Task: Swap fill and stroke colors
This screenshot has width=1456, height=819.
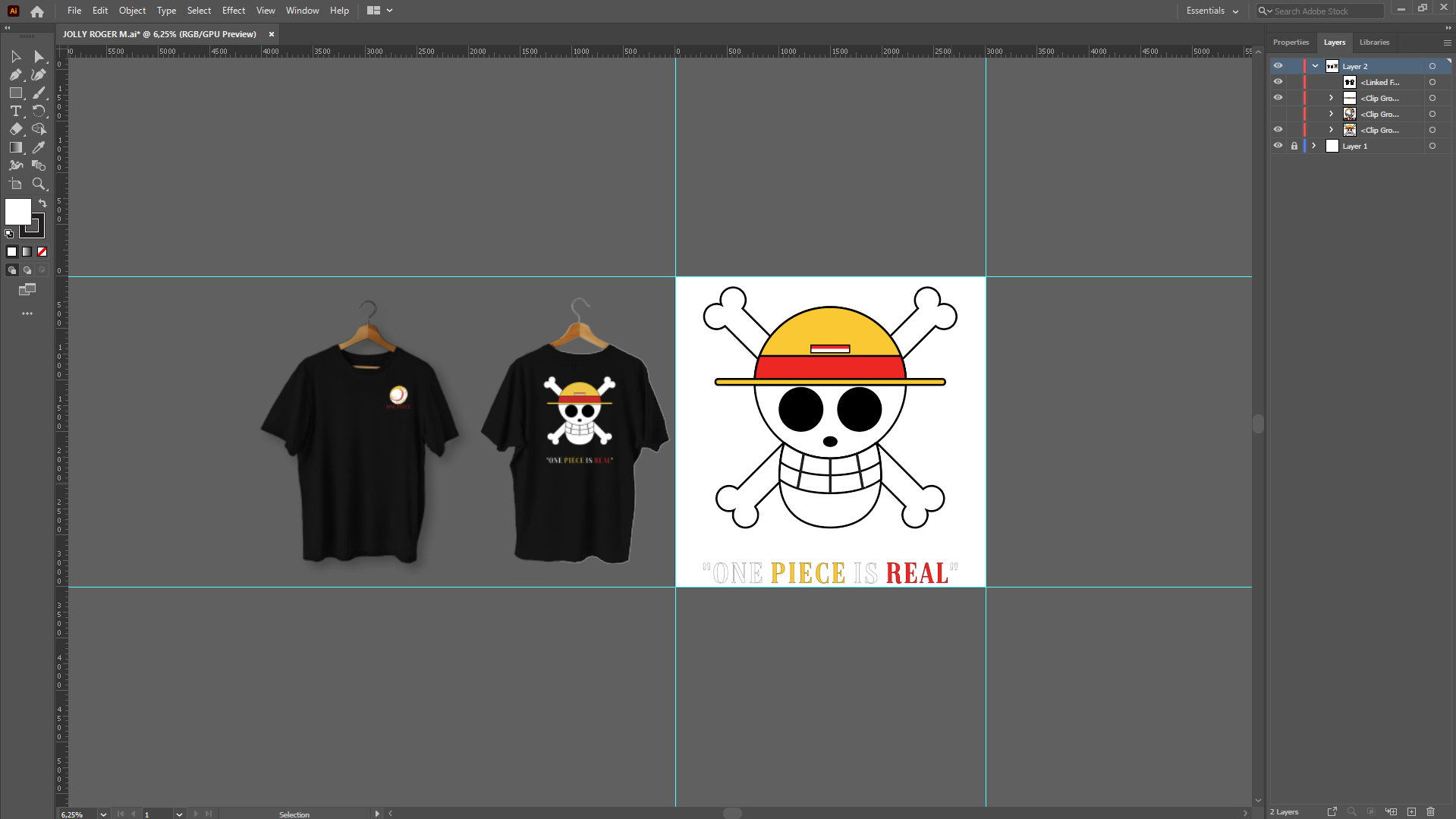Action: pyautogui.click(x=42, y=203)
